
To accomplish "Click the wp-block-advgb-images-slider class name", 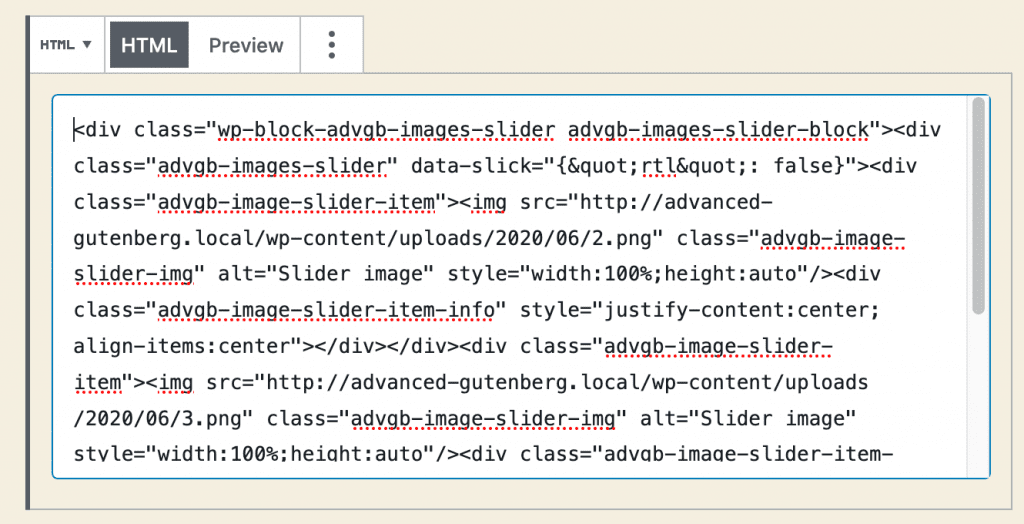I will [x=387, y=129].
